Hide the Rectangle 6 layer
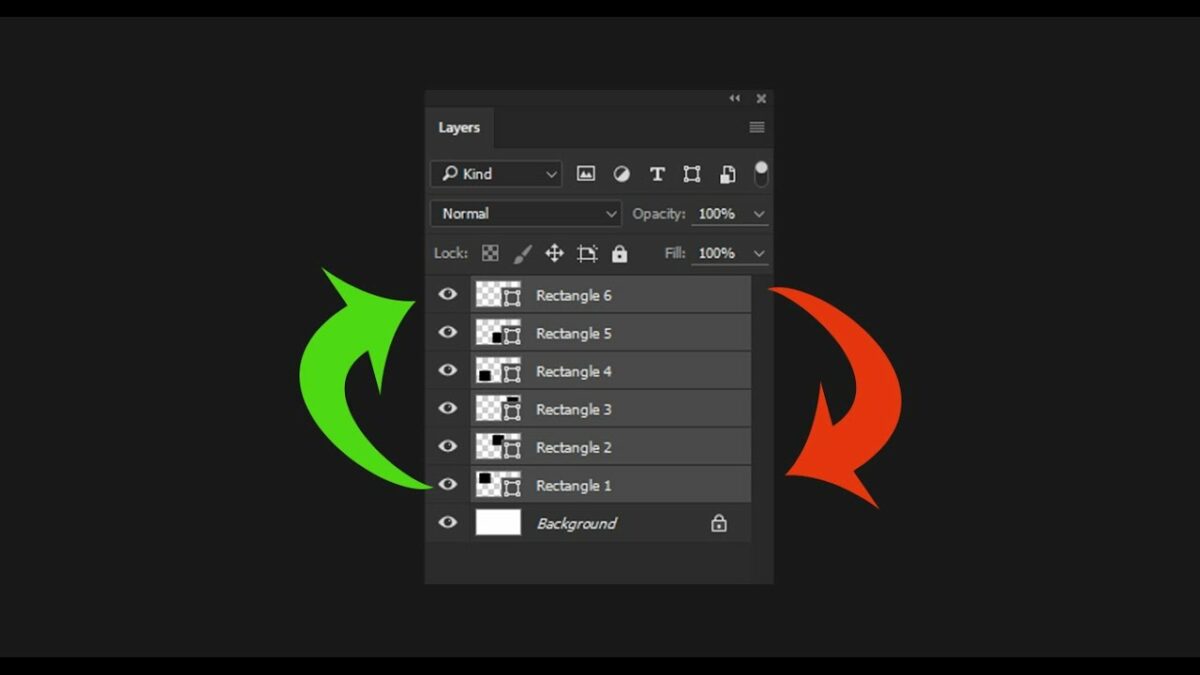Screen dimensions: 1200x675 [x=448, y=294]
